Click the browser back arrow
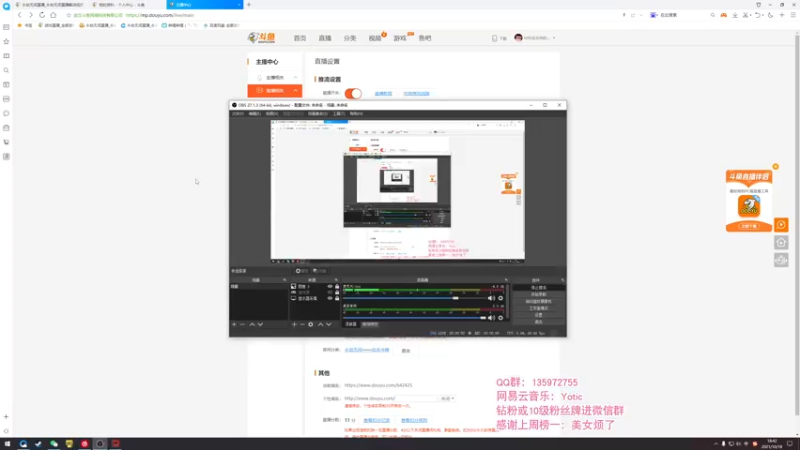Image resolution: width=800 pixels, height=450 pixels. coord(20,15)
